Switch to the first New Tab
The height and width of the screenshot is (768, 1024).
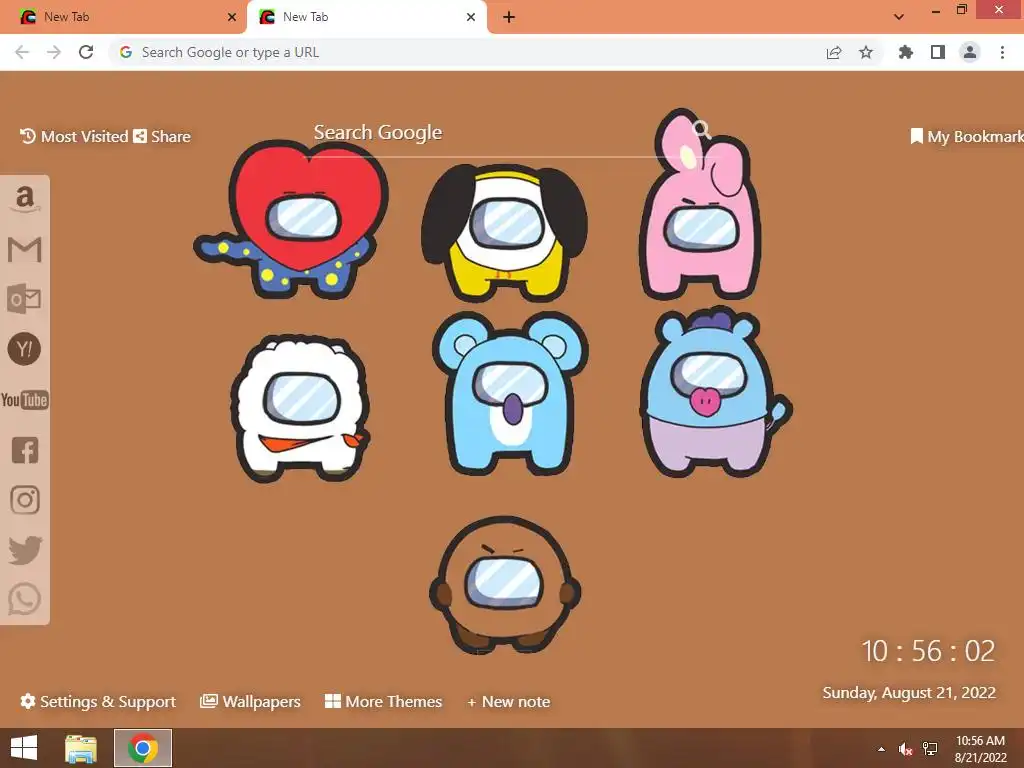pos(124,17)
